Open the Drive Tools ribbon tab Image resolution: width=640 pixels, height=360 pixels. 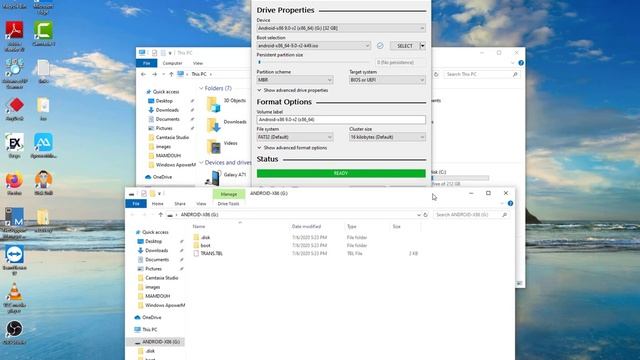click(228, 203)
